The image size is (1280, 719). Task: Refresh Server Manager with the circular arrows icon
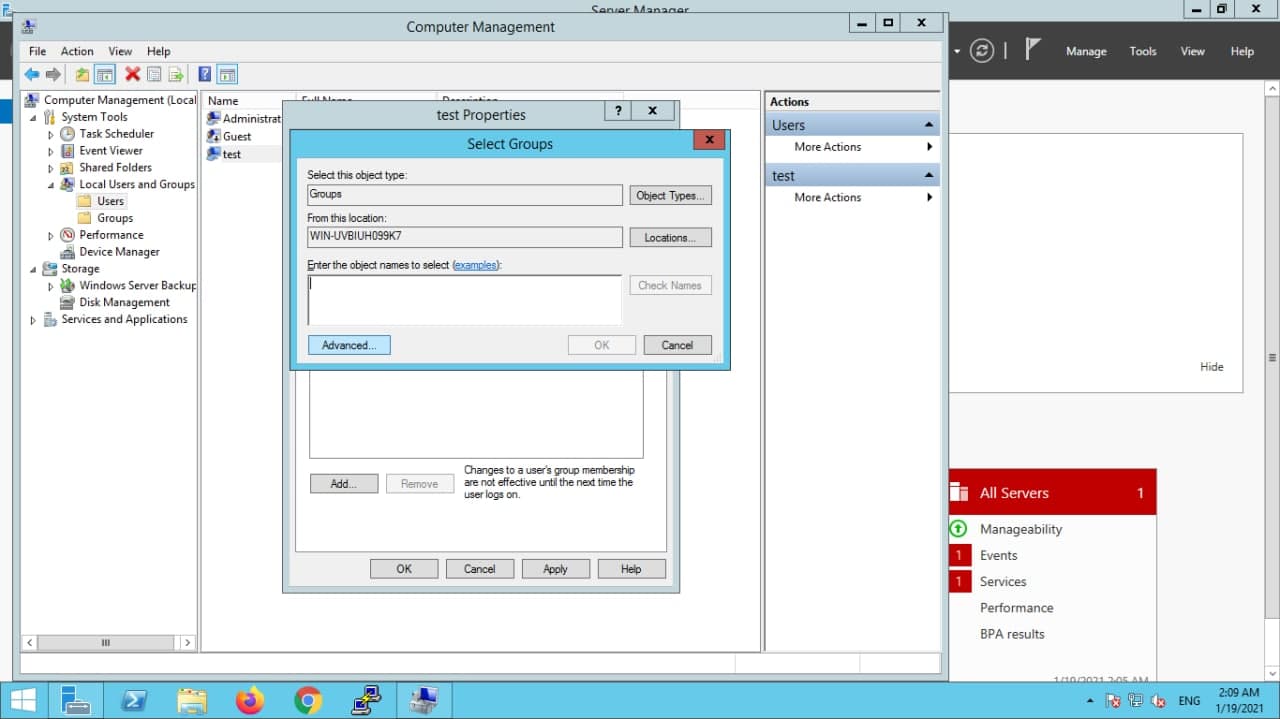[982, 51]
